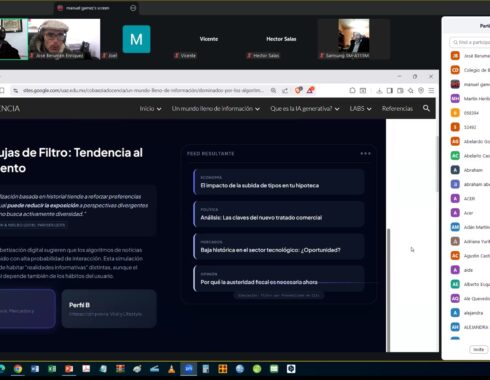
Task: Open the feed three-dots options
Action: pos(365,154)
